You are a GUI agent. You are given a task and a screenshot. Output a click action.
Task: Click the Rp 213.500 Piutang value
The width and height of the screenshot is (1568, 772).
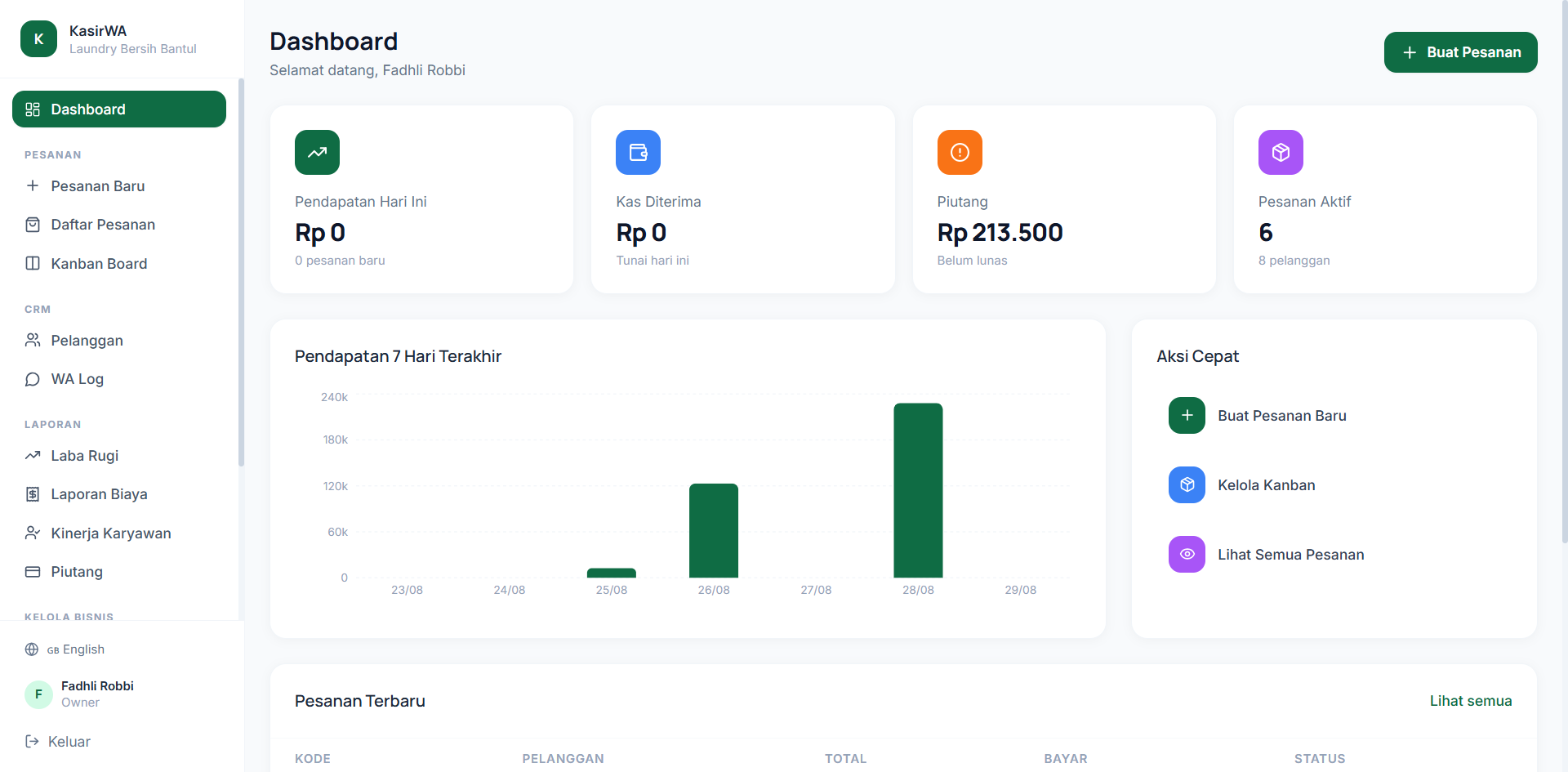coord(1000,233)
